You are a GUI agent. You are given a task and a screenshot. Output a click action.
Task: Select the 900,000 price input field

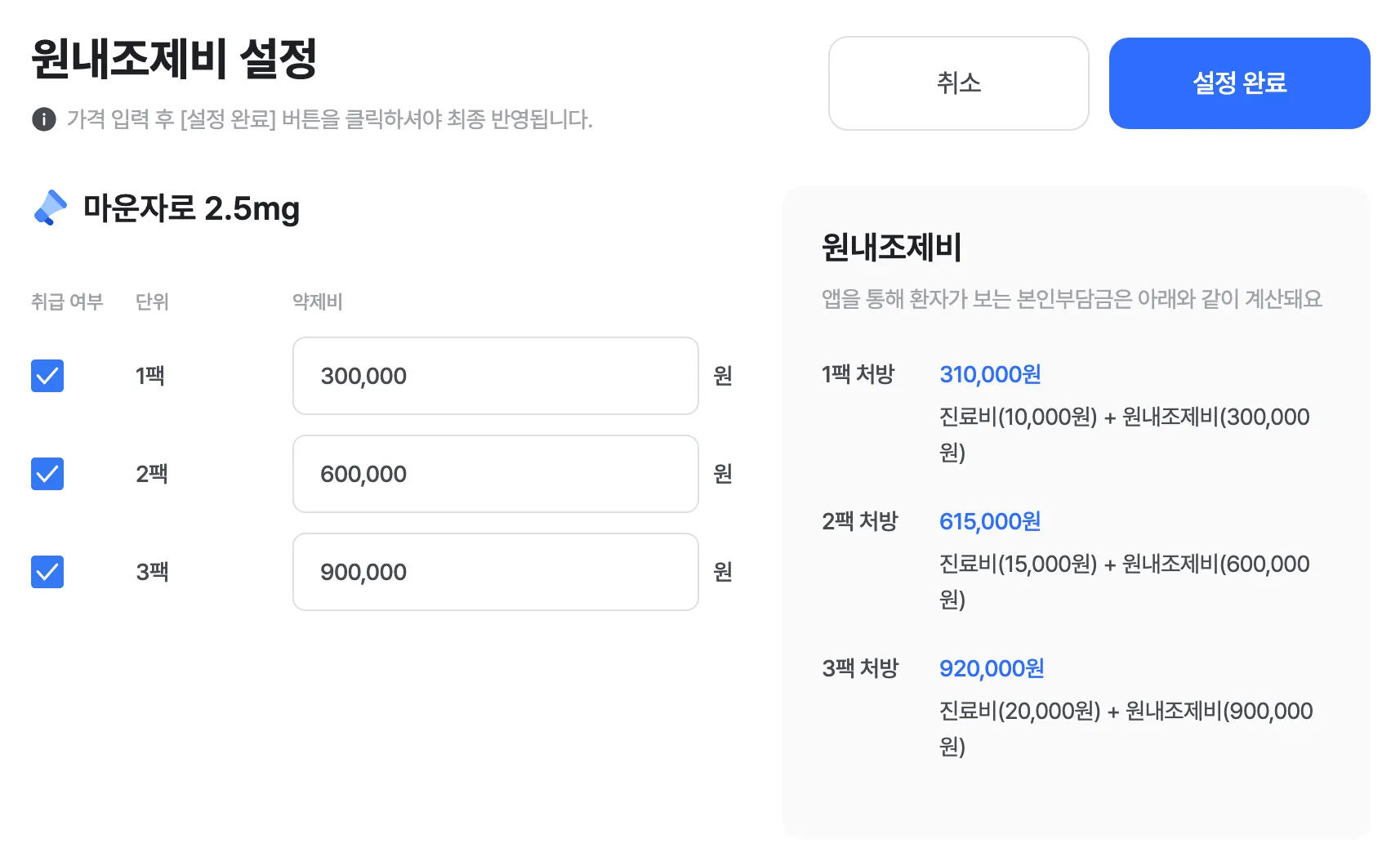pyautogui.click(x=495, y=572)
